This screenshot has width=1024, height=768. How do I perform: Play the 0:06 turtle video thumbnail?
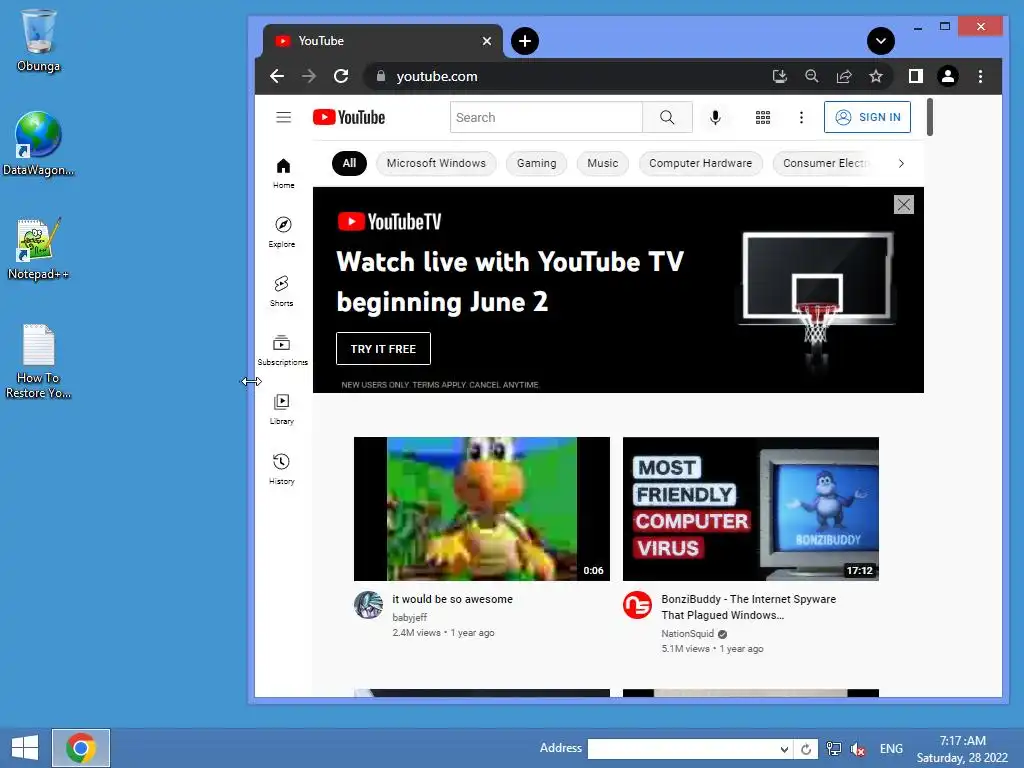[x=482, y=509]
